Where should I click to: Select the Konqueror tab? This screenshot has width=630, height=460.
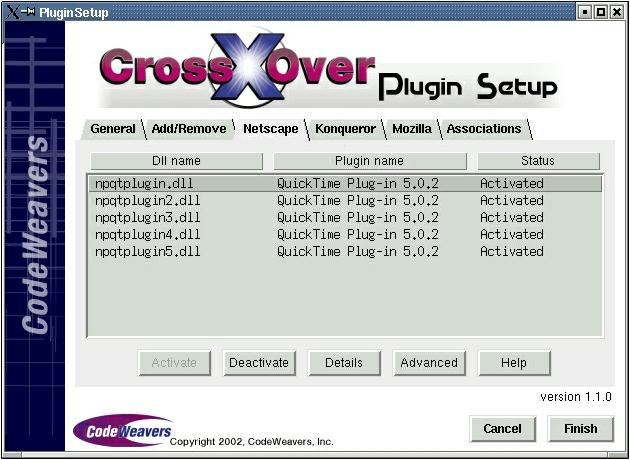point(345,129)
